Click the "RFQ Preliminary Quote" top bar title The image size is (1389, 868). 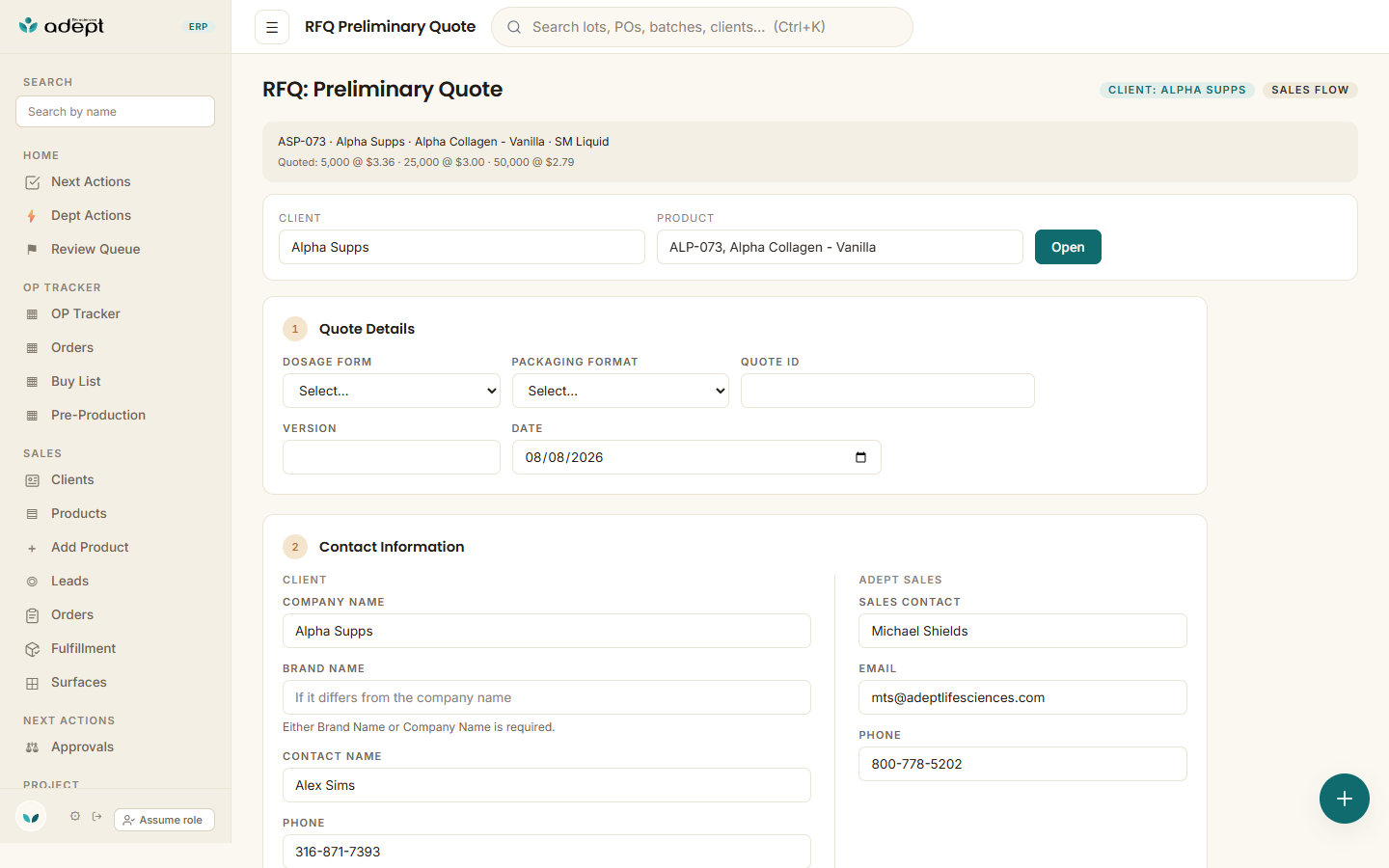390,27
